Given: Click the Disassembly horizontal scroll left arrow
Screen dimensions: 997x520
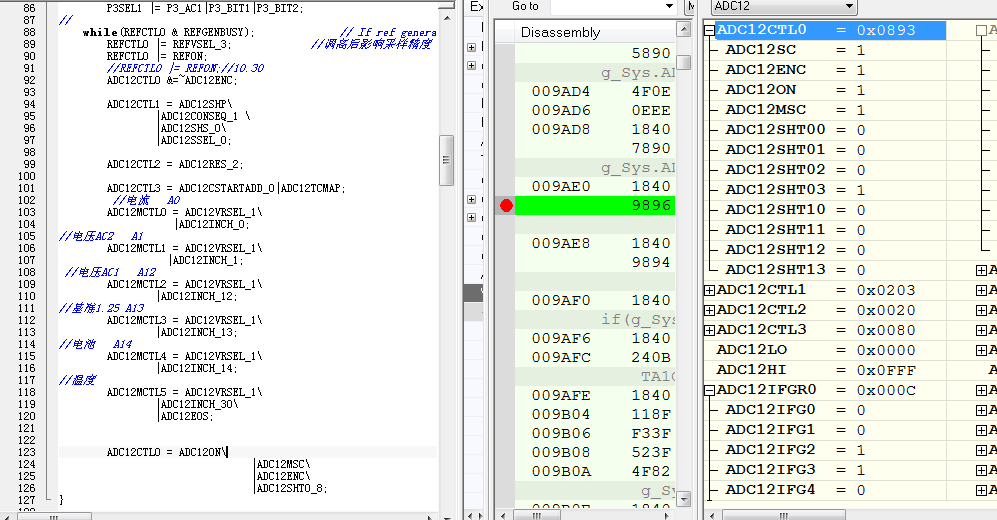Looking at the screenshot, I should [x=503, y=516].
